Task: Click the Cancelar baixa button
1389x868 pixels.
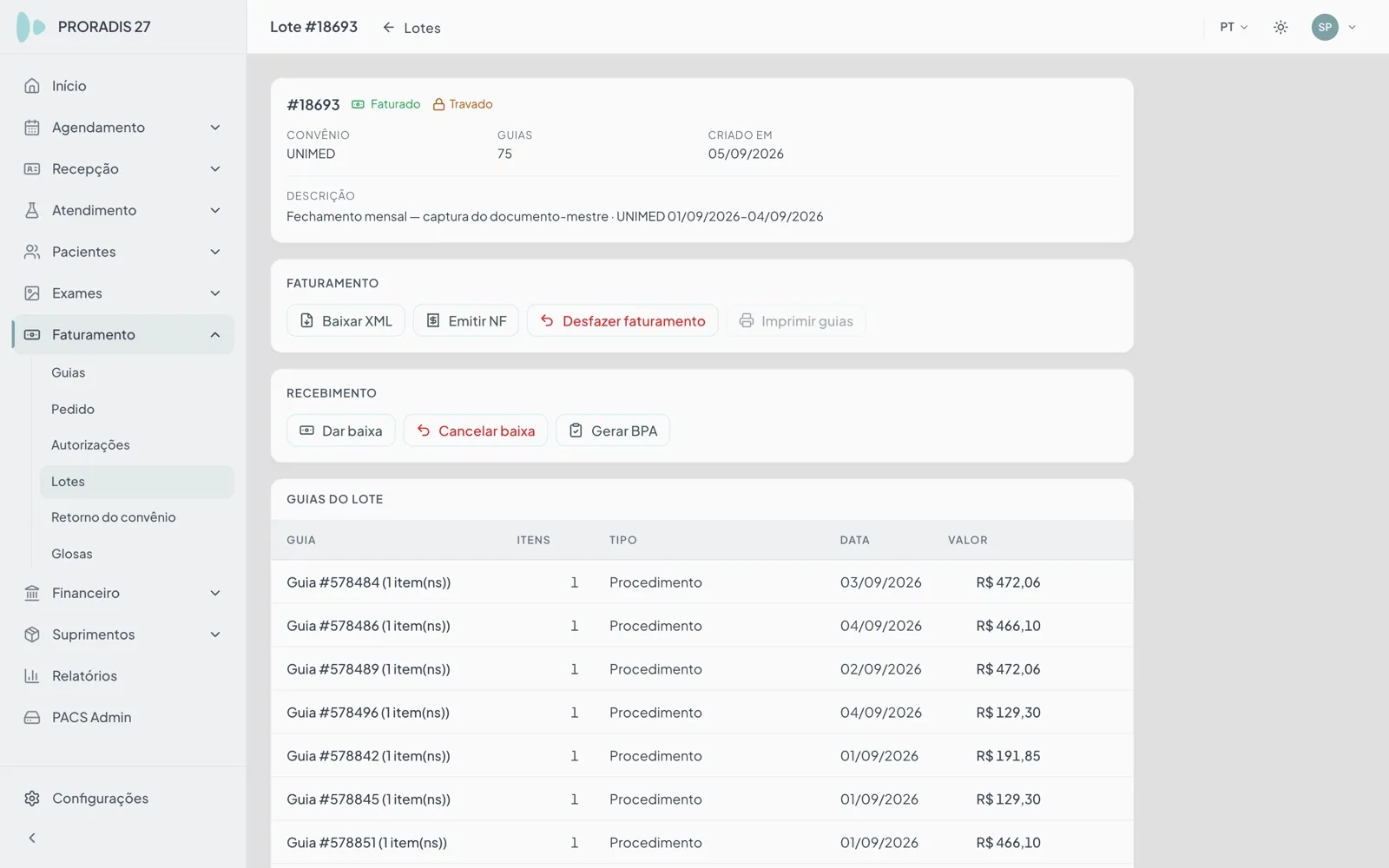Action: (476, 431)
